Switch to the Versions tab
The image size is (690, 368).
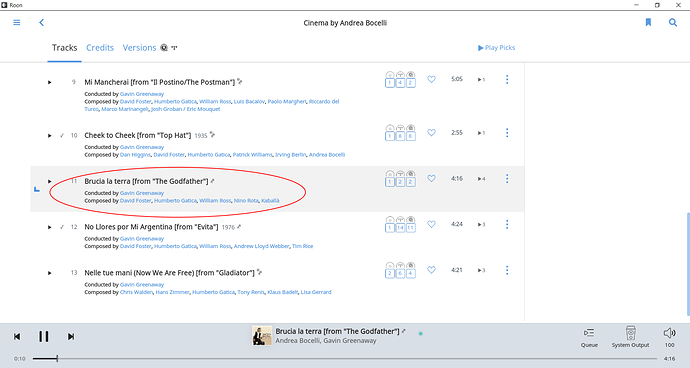[139, 48]
